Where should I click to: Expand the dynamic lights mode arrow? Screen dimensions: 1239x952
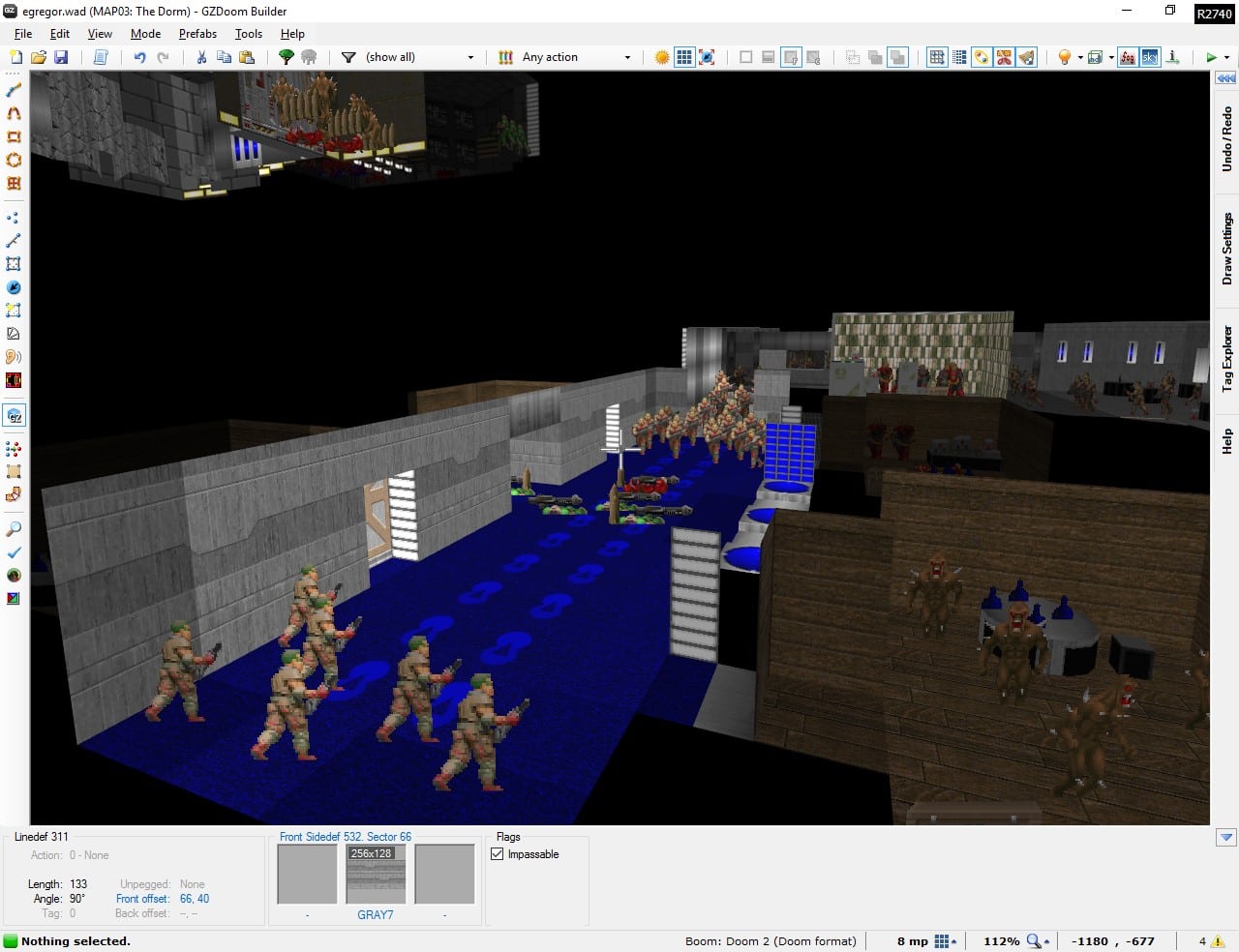pos(1080,57)
